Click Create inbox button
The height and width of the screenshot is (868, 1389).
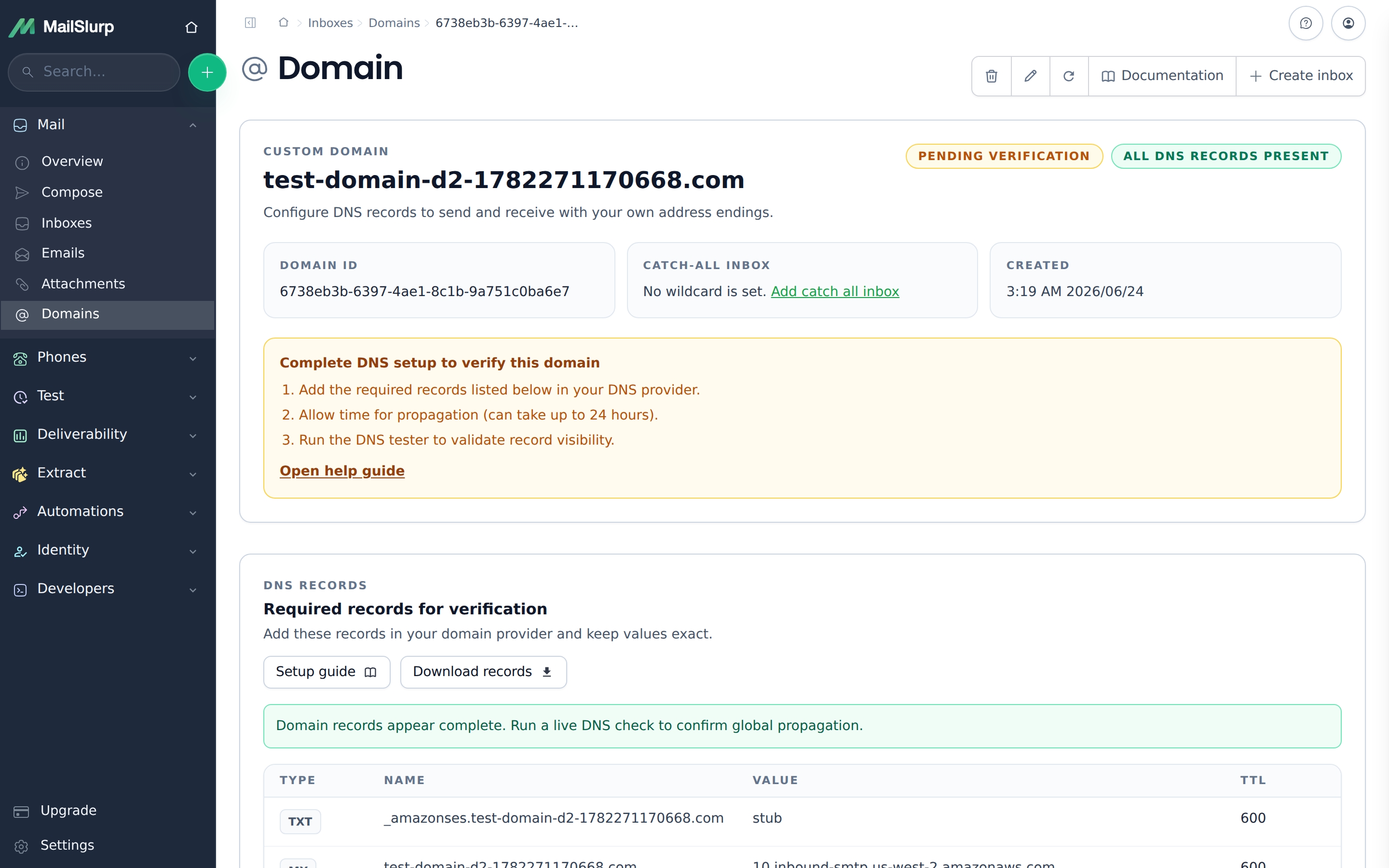[1301, 76]
